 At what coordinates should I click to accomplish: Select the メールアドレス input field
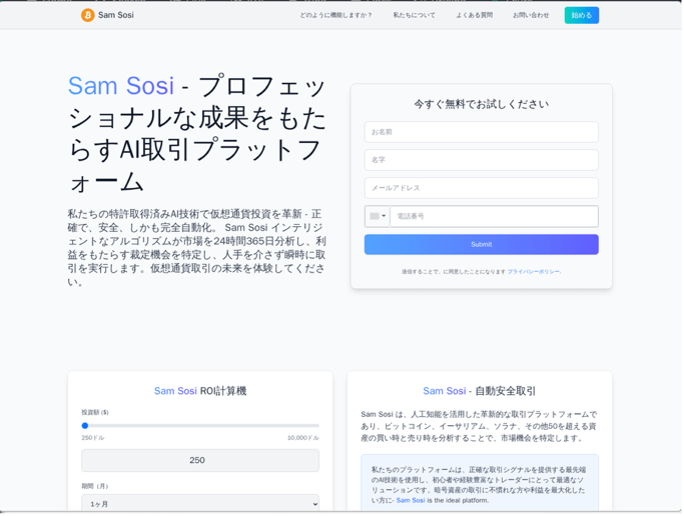click(x=481, y=188)
